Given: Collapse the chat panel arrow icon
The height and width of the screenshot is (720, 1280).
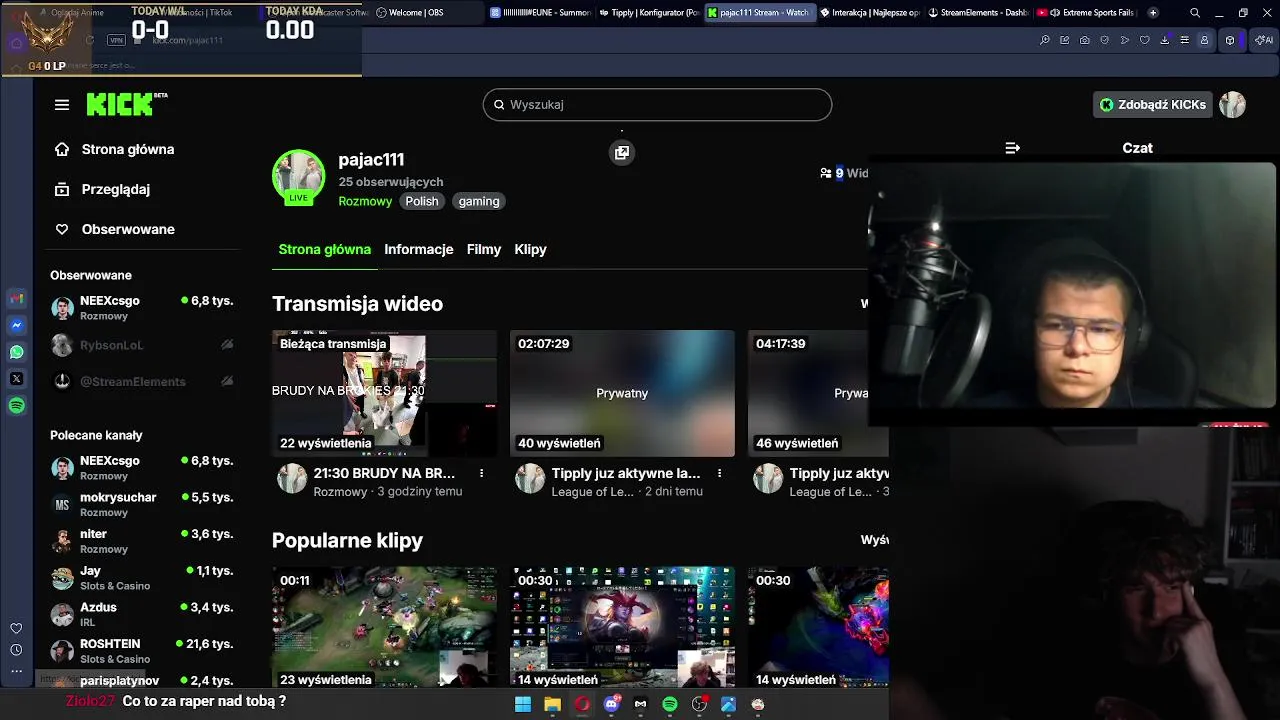Looking at the screenshot, I should click(x=1012, y=148).
